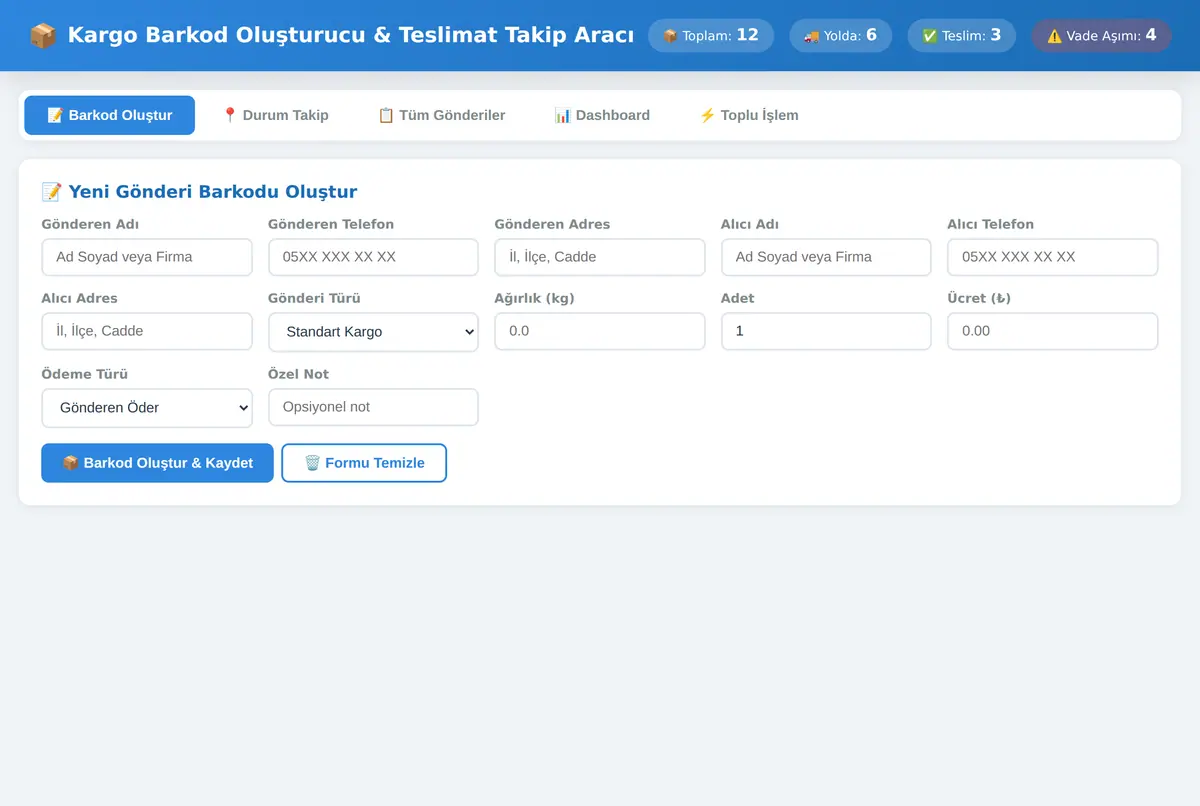This screenshot has height=806, width=1200.
Task: Switch to Tüm Gönderiler tab
Action: point(441,115)
